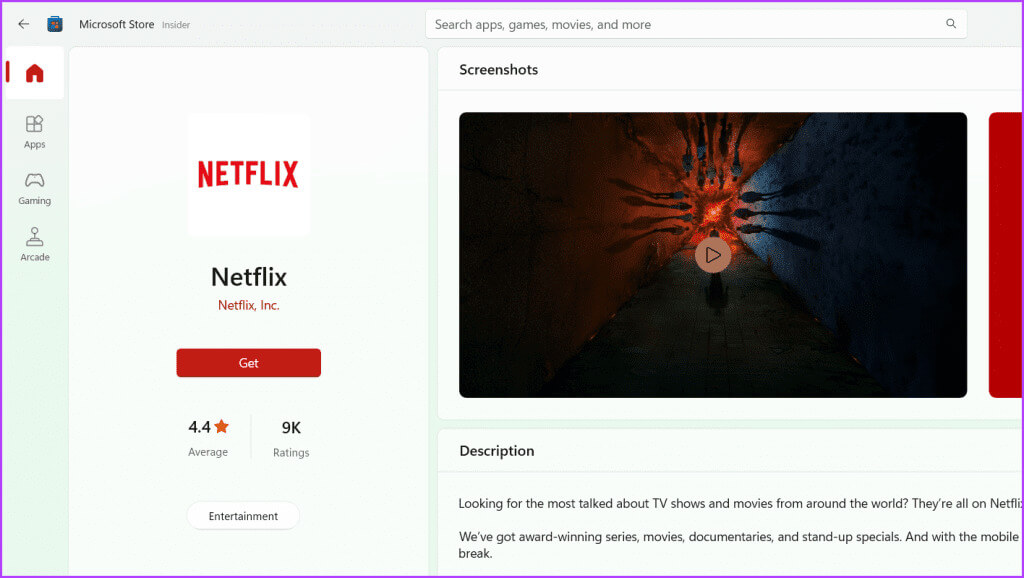Click the 'We've got award-winning series' paragraph
The image size is (1024, 578).
click(x=739, y=545)
